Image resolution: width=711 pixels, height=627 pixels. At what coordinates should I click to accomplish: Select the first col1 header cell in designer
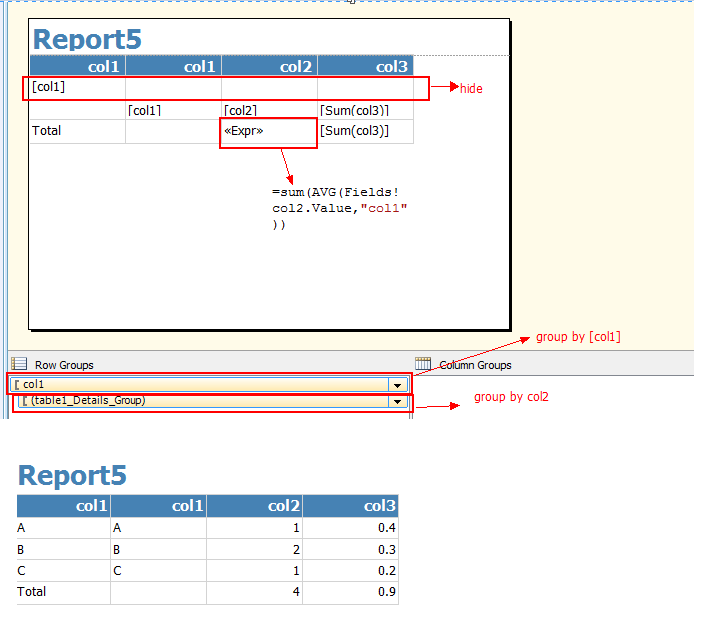click(78, 66)
